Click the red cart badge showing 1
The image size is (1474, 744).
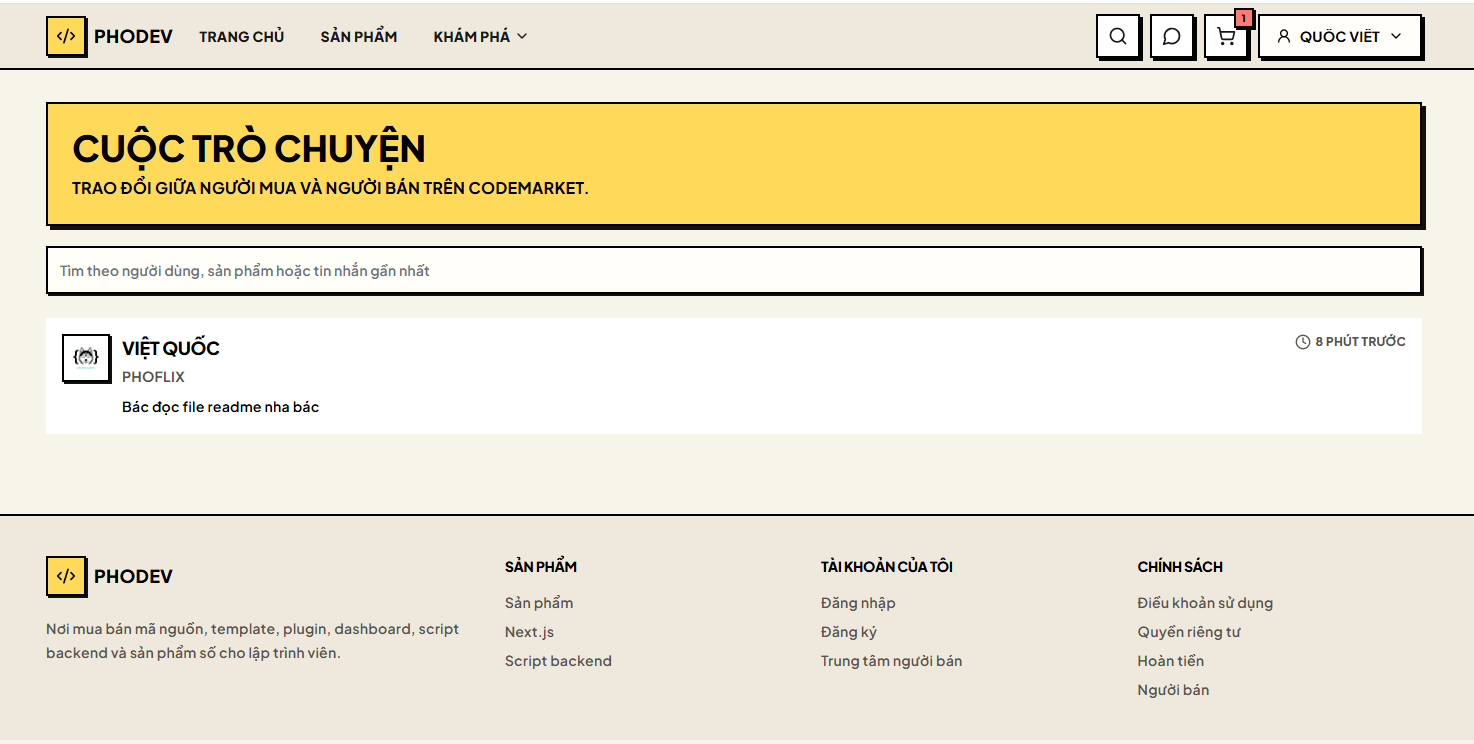click(x=1244, y=18)
